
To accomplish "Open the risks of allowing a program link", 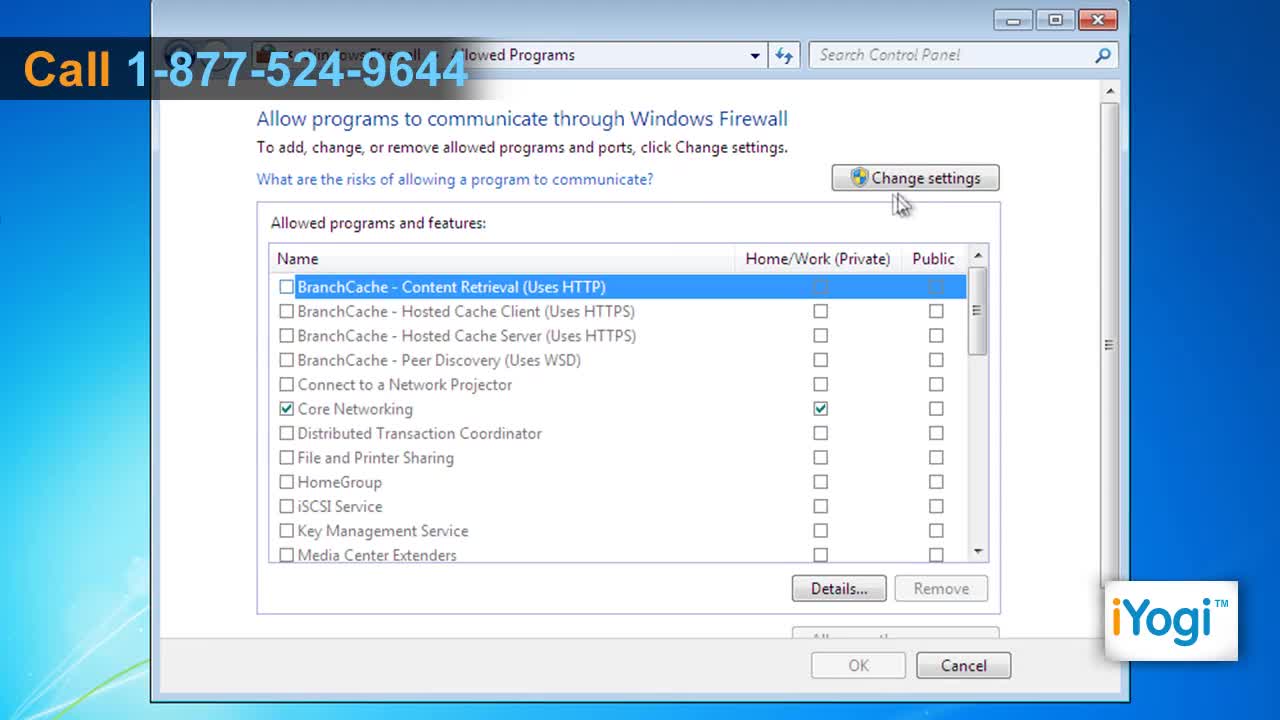I will click(x=454, y=179).
